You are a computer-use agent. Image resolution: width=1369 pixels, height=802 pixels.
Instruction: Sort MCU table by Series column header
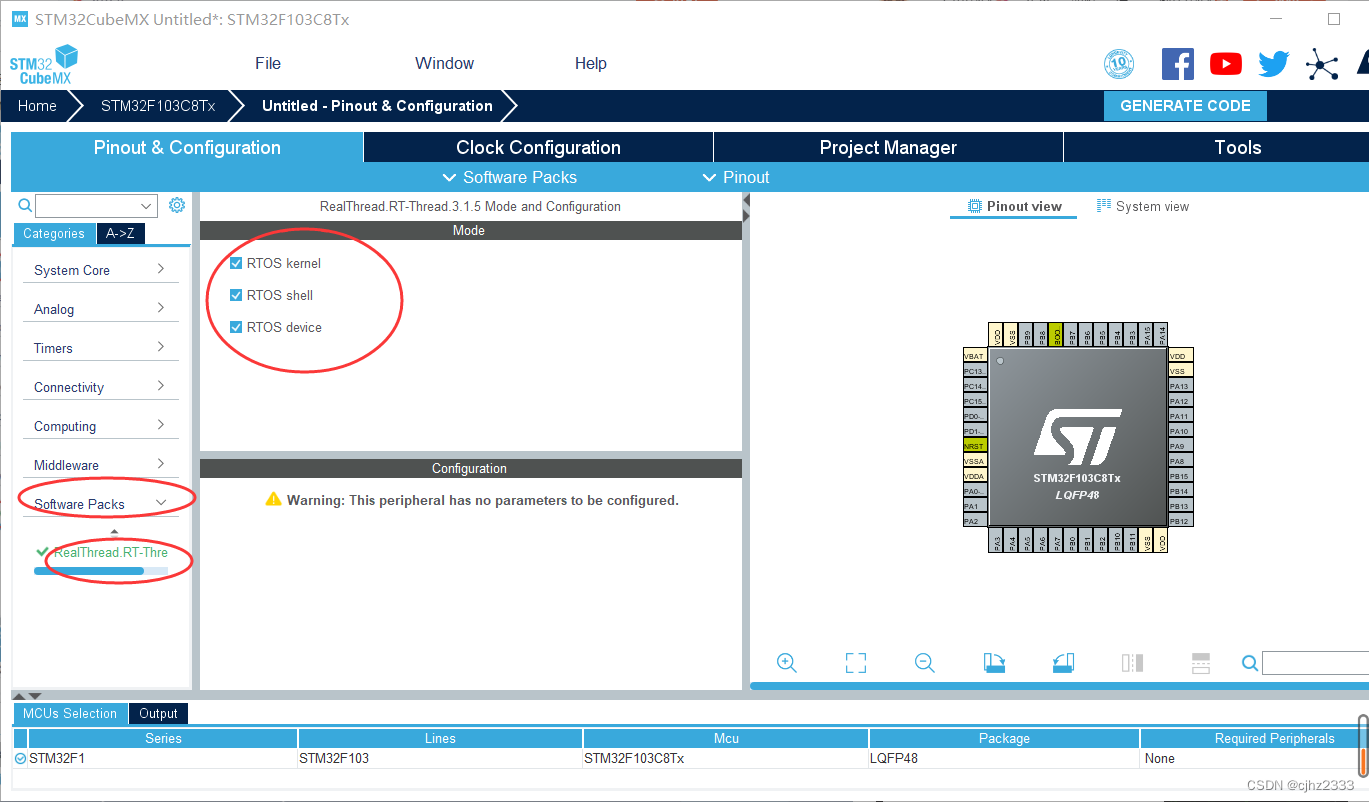163,738
